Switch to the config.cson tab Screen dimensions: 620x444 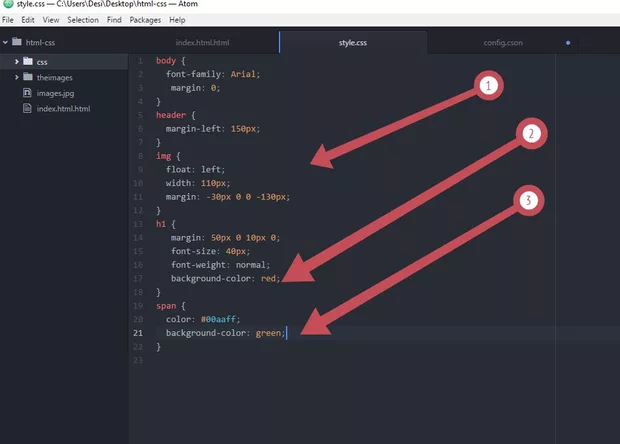(503, 43)
